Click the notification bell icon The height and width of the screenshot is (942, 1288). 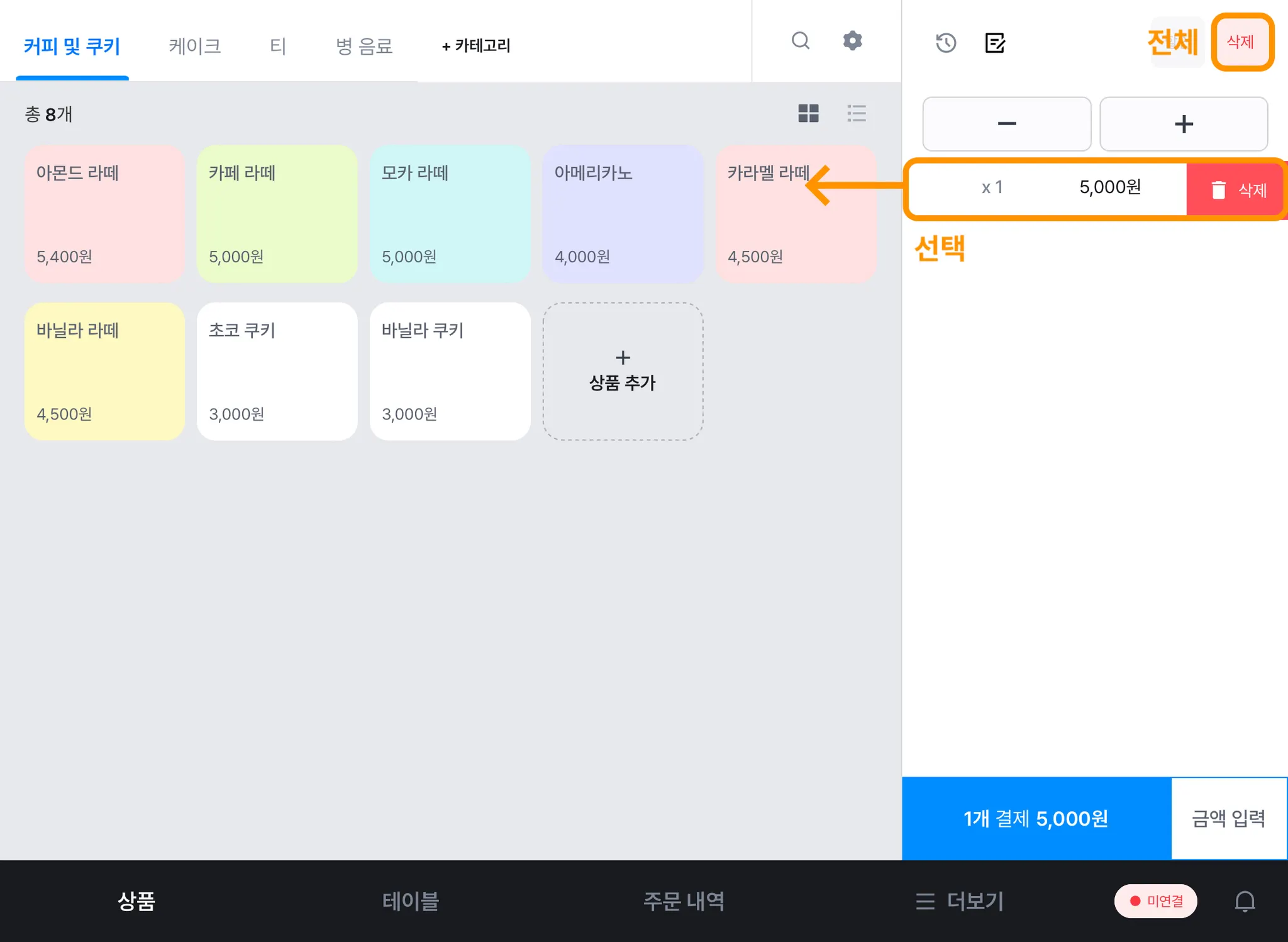click(x=1244, y=901)
